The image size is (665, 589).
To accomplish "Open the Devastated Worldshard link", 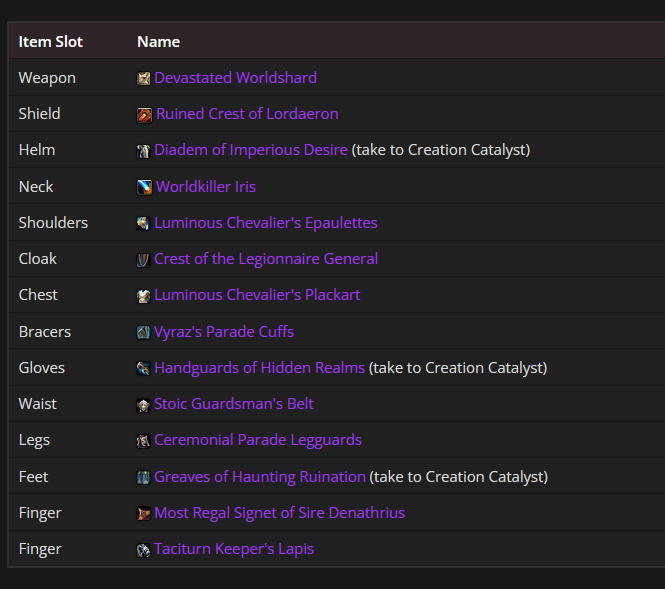I will tap(235, 78).
